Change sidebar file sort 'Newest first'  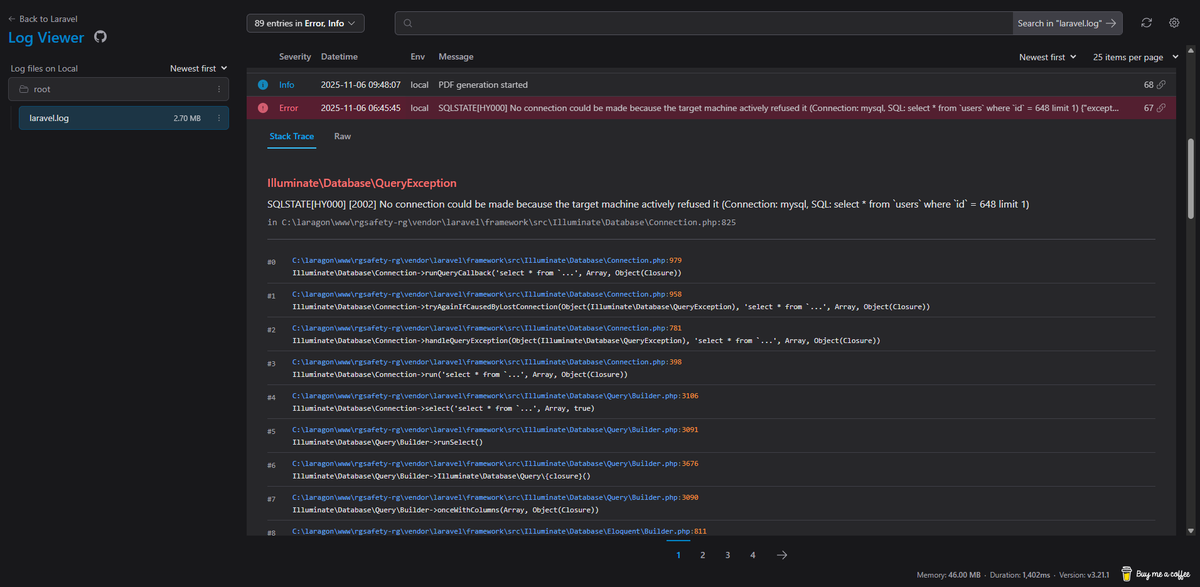click(x=199, y=69)
